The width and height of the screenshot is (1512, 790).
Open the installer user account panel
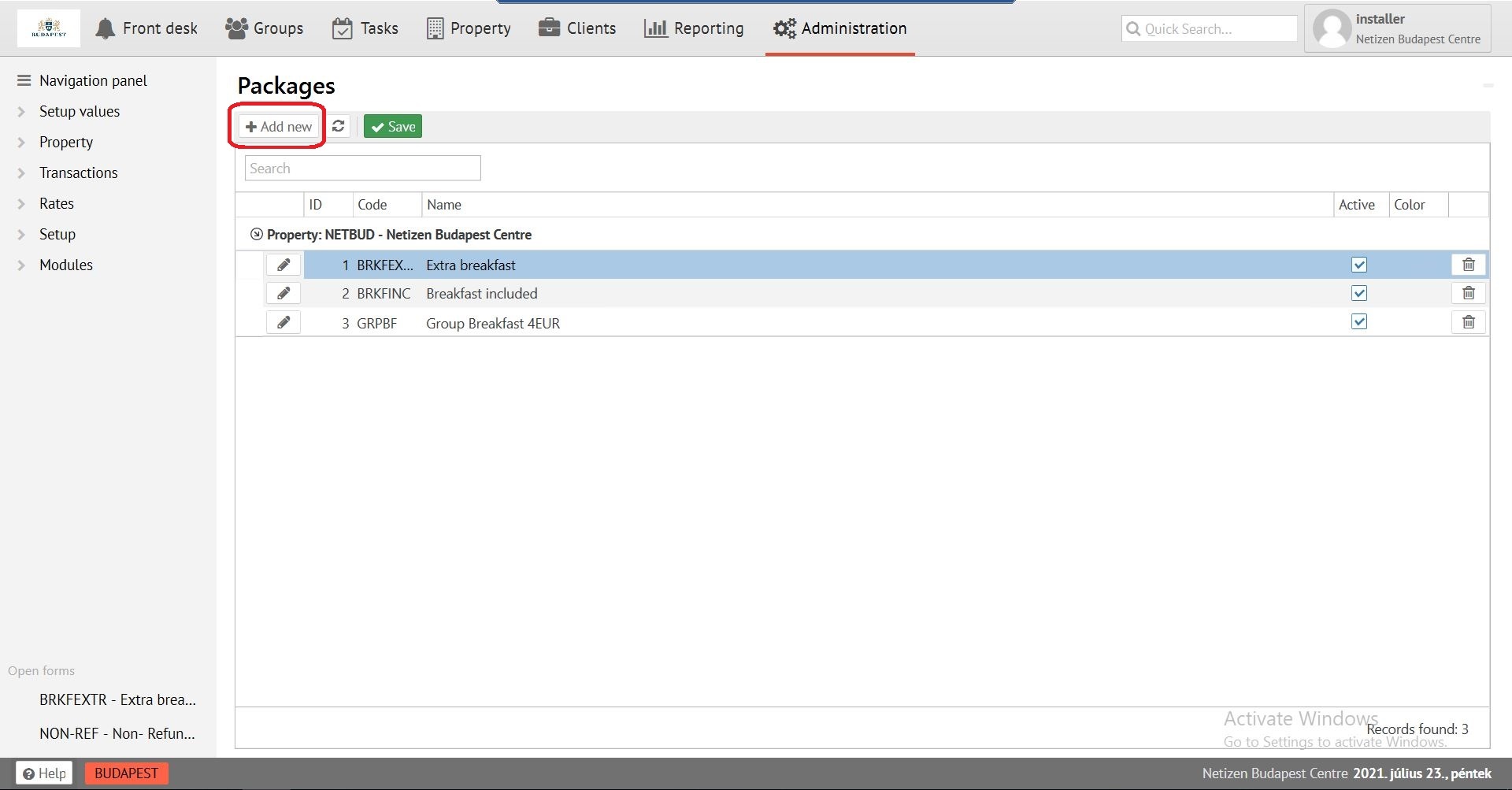click(1398, 28)
